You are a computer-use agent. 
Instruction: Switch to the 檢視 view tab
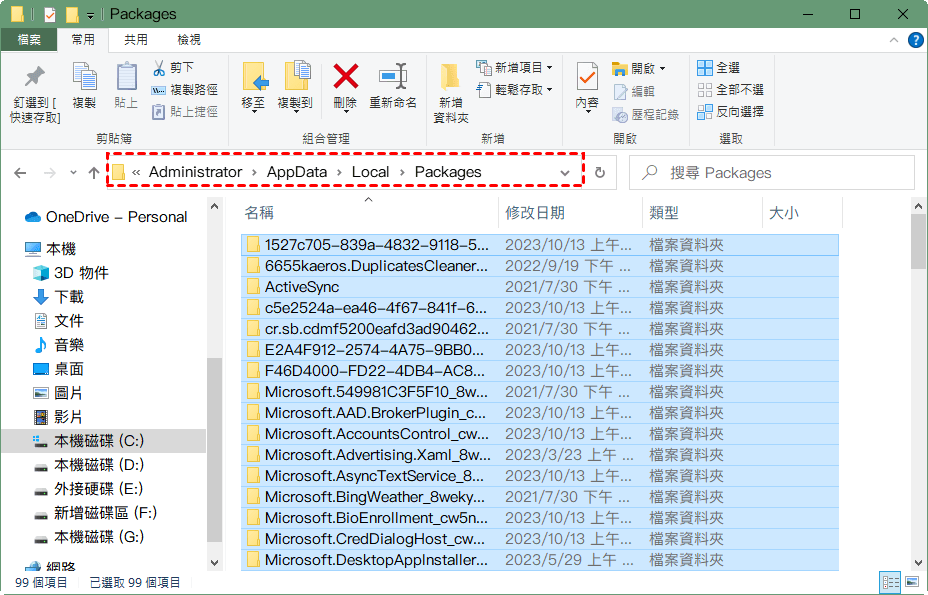point(189,40)
